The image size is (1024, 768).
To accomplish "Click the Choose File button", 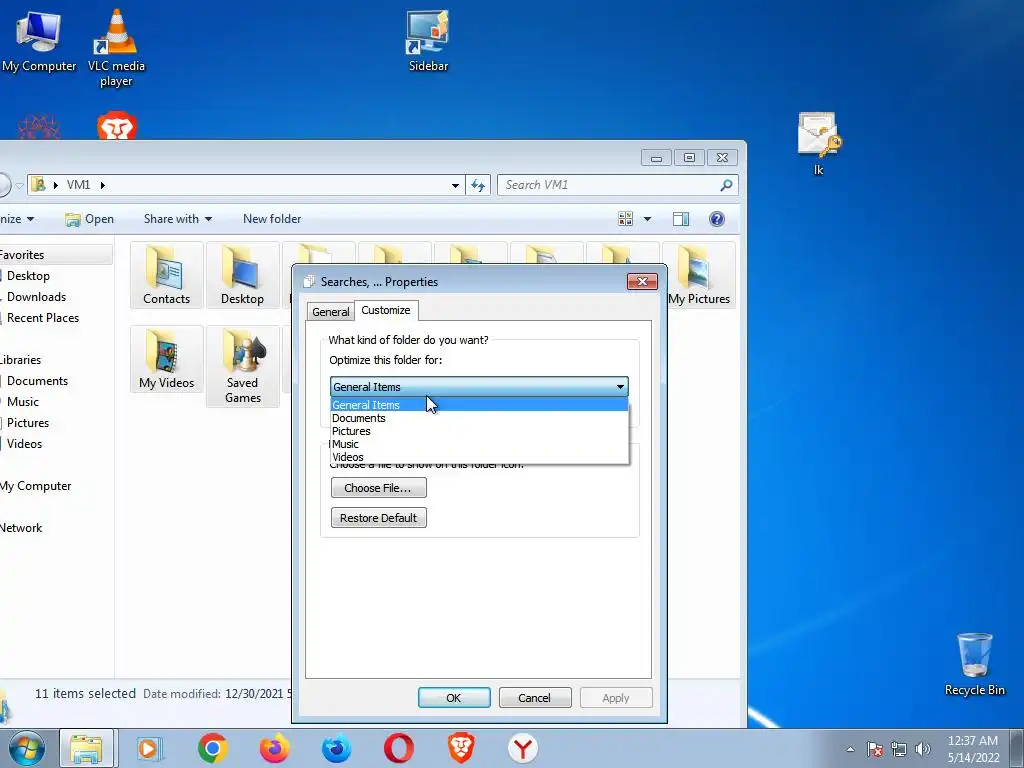I will pyautogui.click(x=379, y=488).
